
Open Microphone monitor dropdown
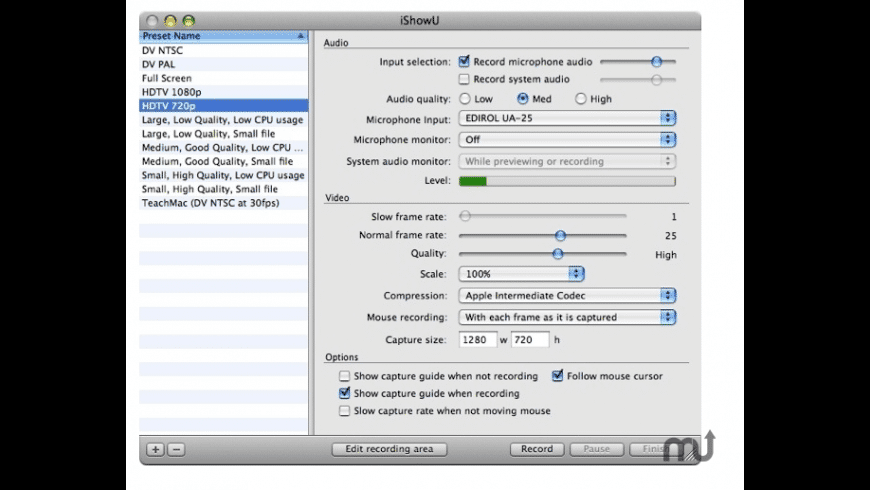[x=567, y=139]
